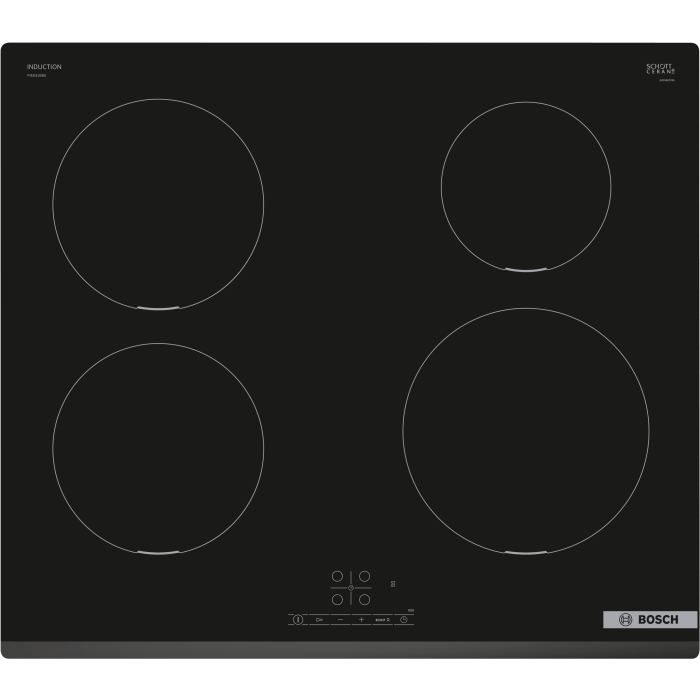Click the silver marker under rear-right zone
This screenshot has height=700, width=700.
point(525,269)
